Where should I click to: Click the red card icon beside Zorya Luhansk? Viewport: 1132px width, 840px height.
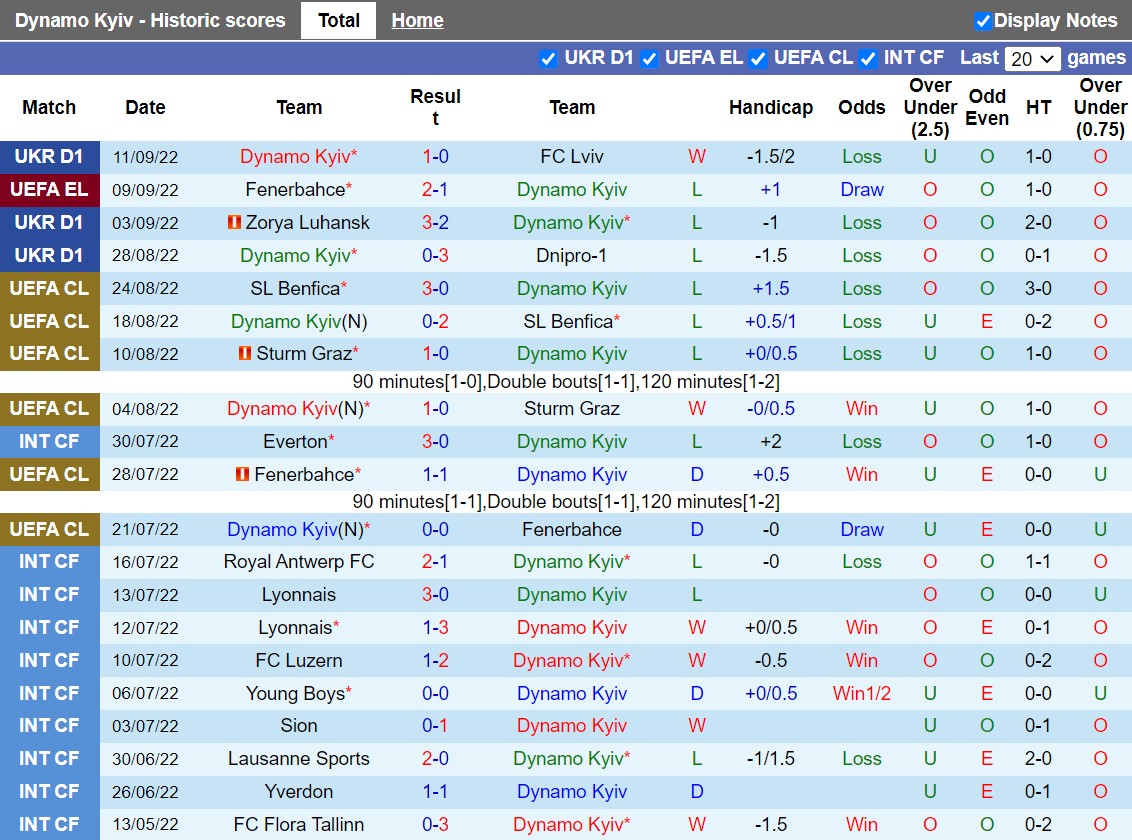coord(235,222)
